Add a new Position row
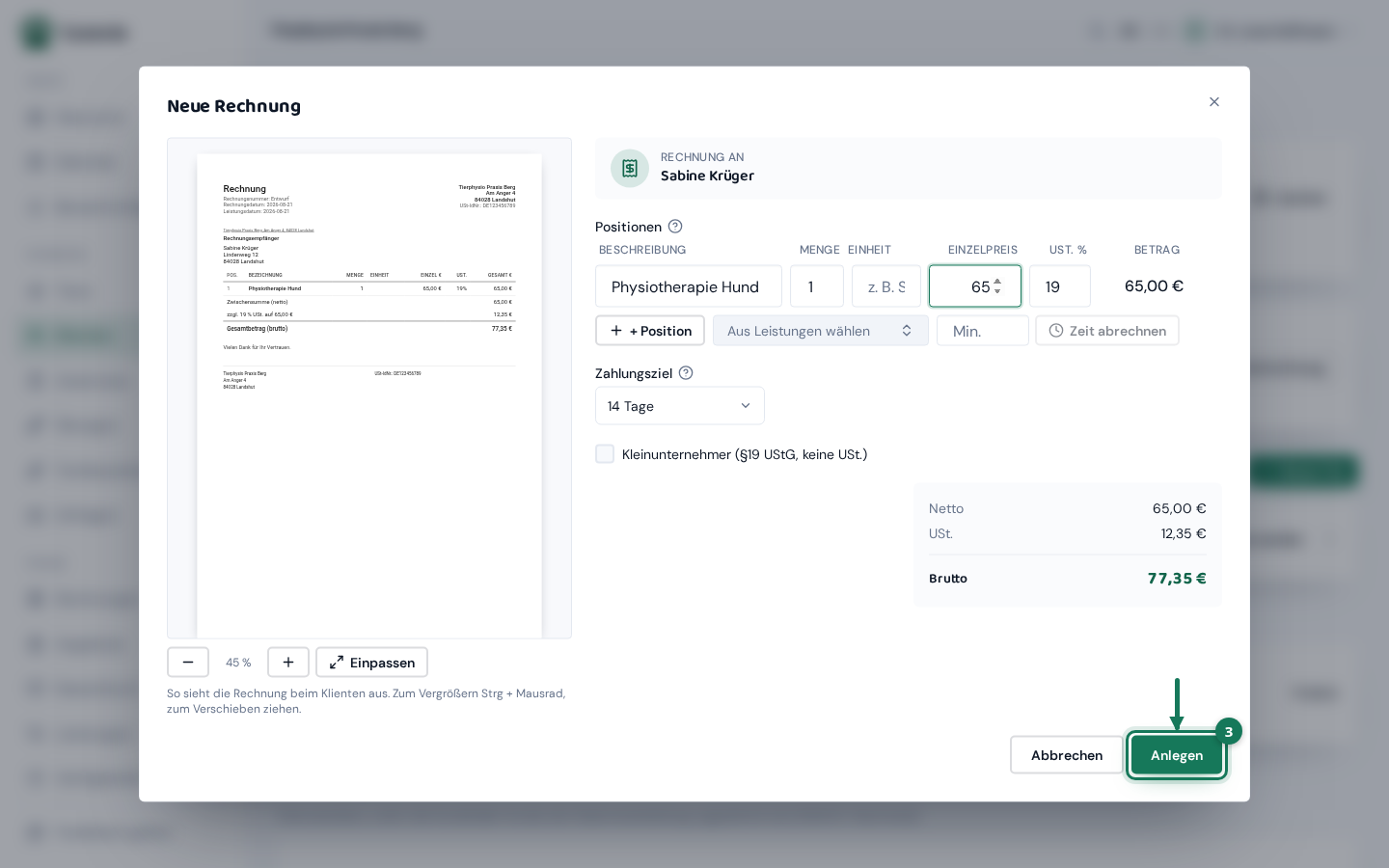 [x=650, y=331]
